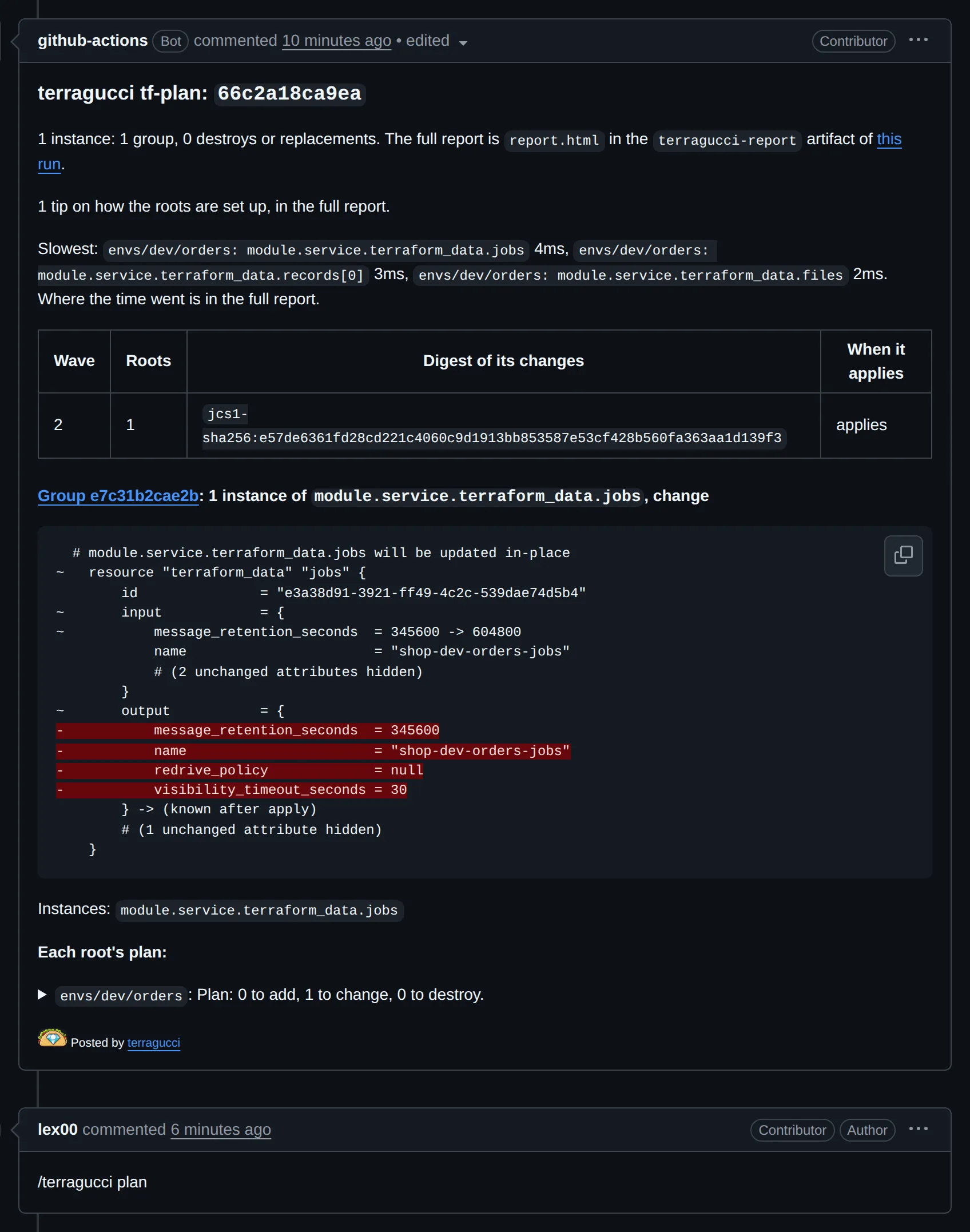Image resolution: width=970 pixels, height=1232 pixels.
Task: Click the removed visibility_timeout_seconds = 30 line
Action: tap(232, 790)
